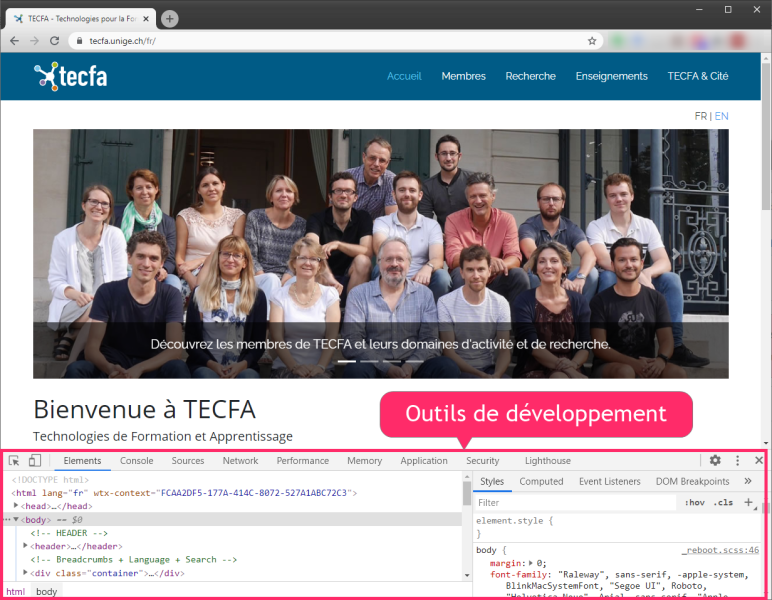This screenshot has height=600, width=772.
Task: Select the Computed sub-tab
Action: click(x=541, y=481)
